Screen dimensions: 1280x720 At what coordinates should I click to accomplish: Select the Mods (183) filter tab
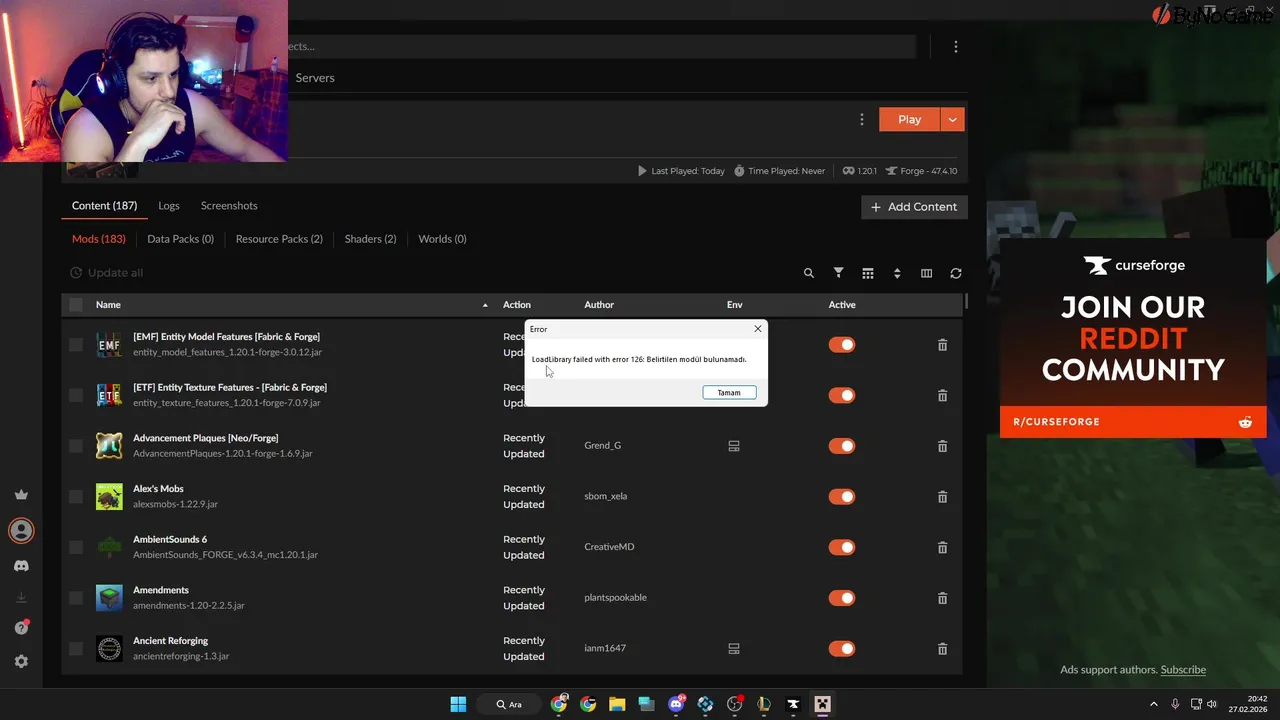99,239
